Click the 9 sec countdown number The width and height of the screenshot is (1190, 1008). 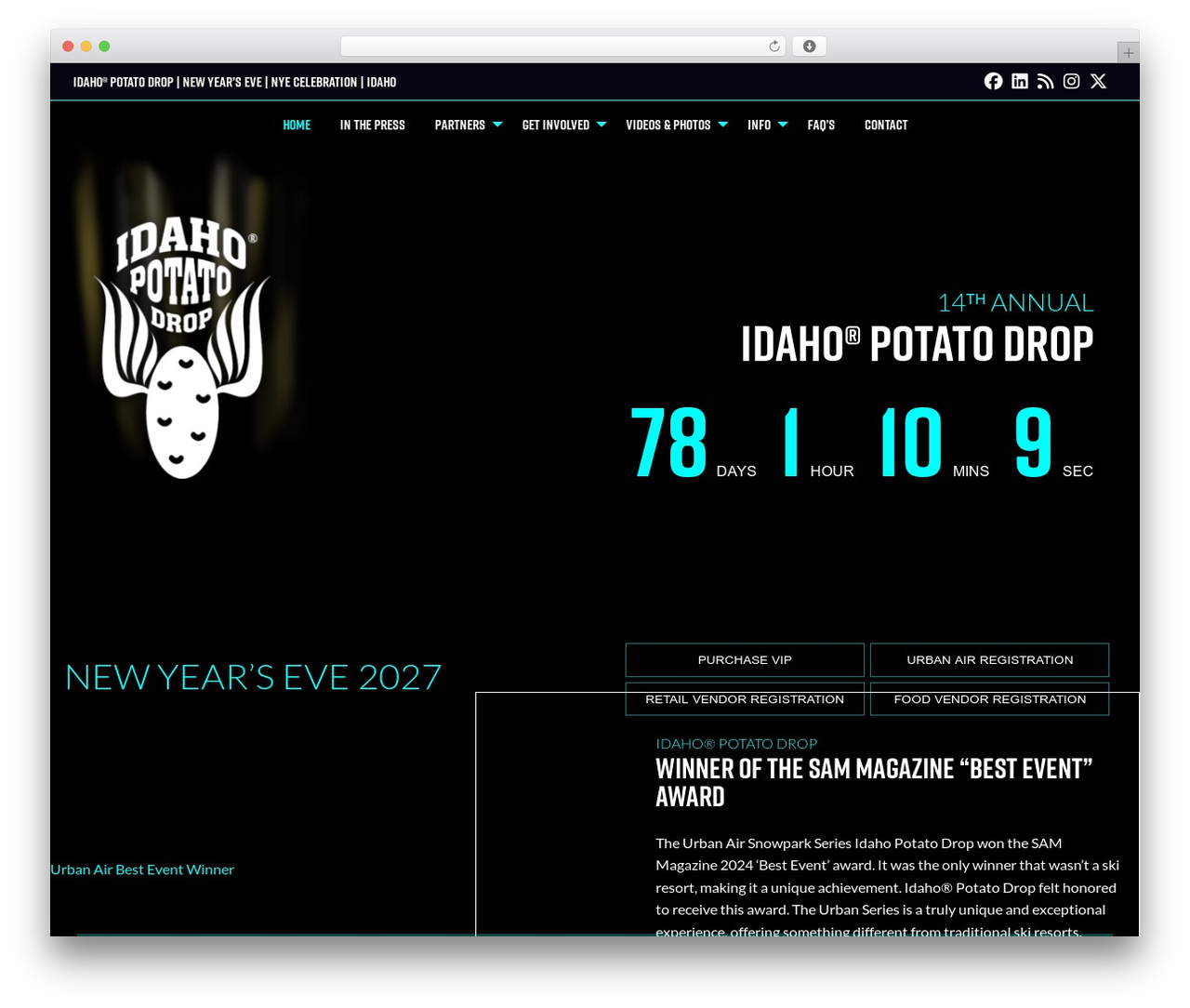click(x=1034, y=443)
